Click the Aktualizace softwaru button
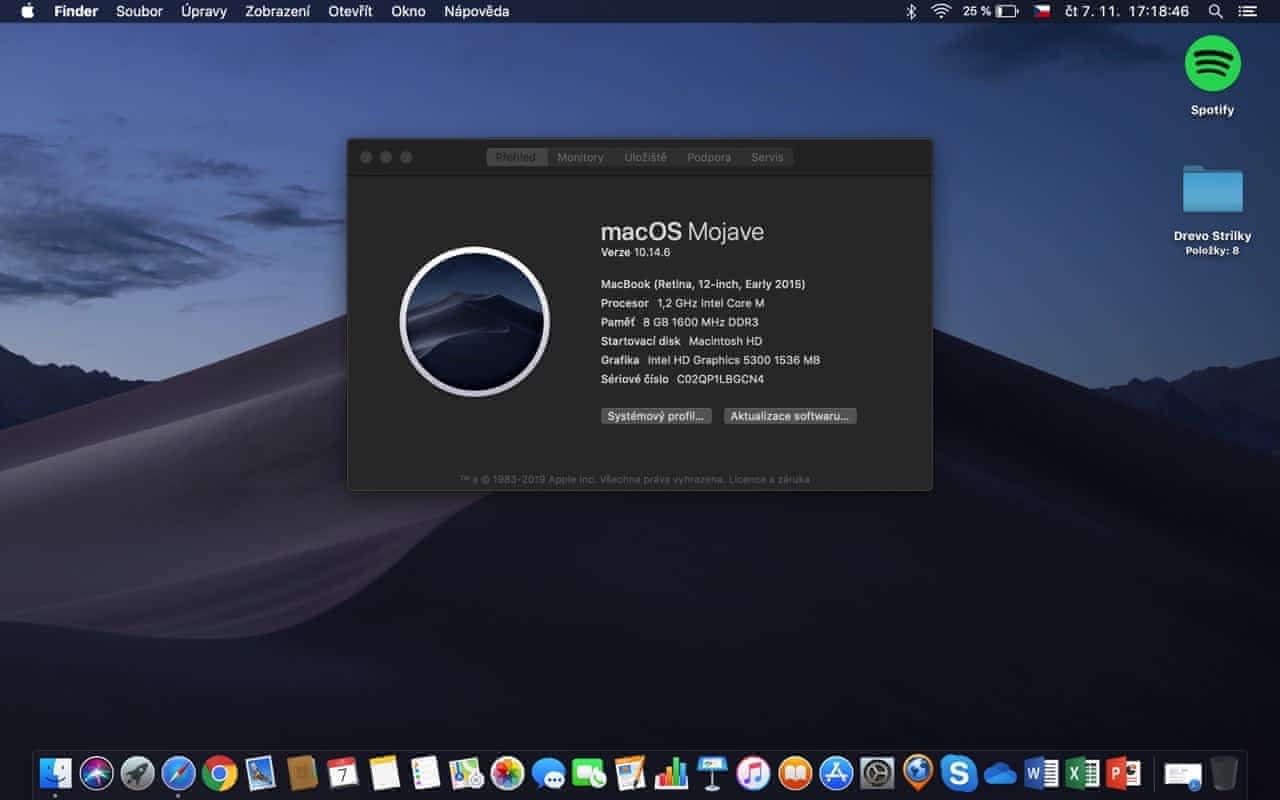Viewport: 1280px width, 800px height. (790, 416)
